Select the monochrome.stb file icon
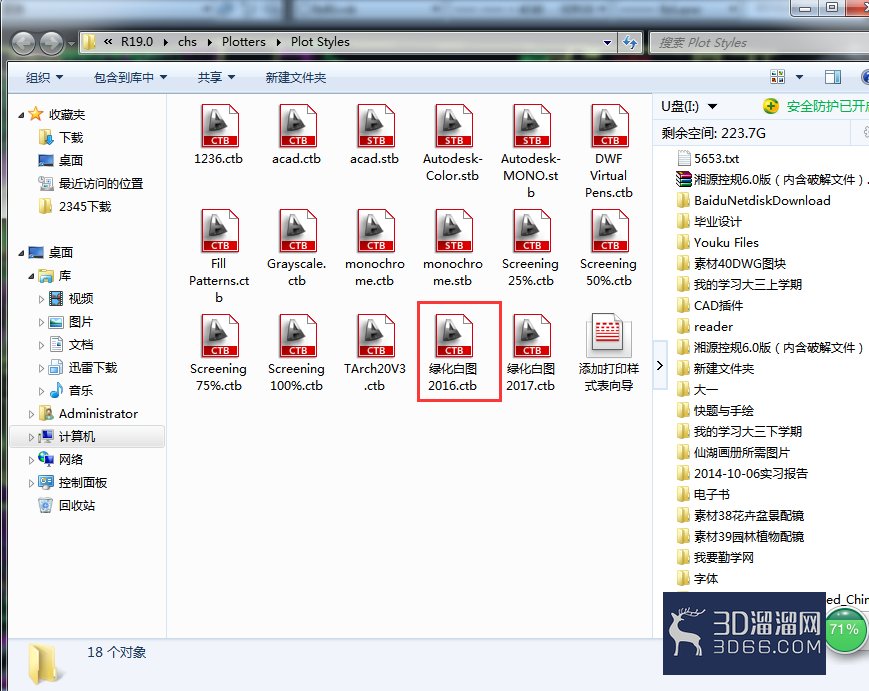The width and height of the screenshot is (869, 691). click(x=453, y=231)
